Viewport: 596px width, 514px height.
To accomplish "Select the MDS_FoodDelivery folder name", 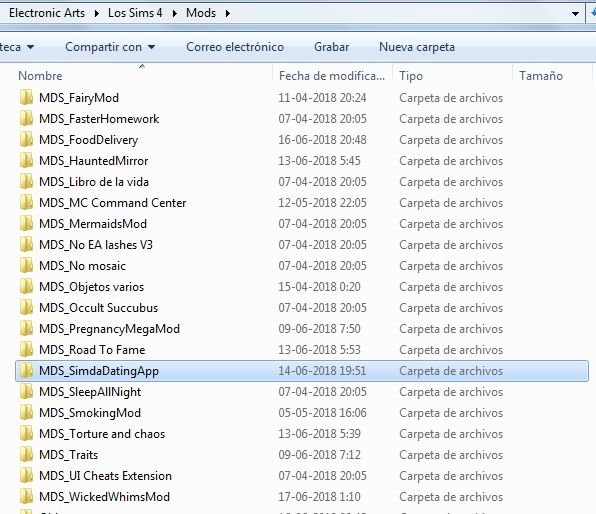I will (x=89, y=140).
